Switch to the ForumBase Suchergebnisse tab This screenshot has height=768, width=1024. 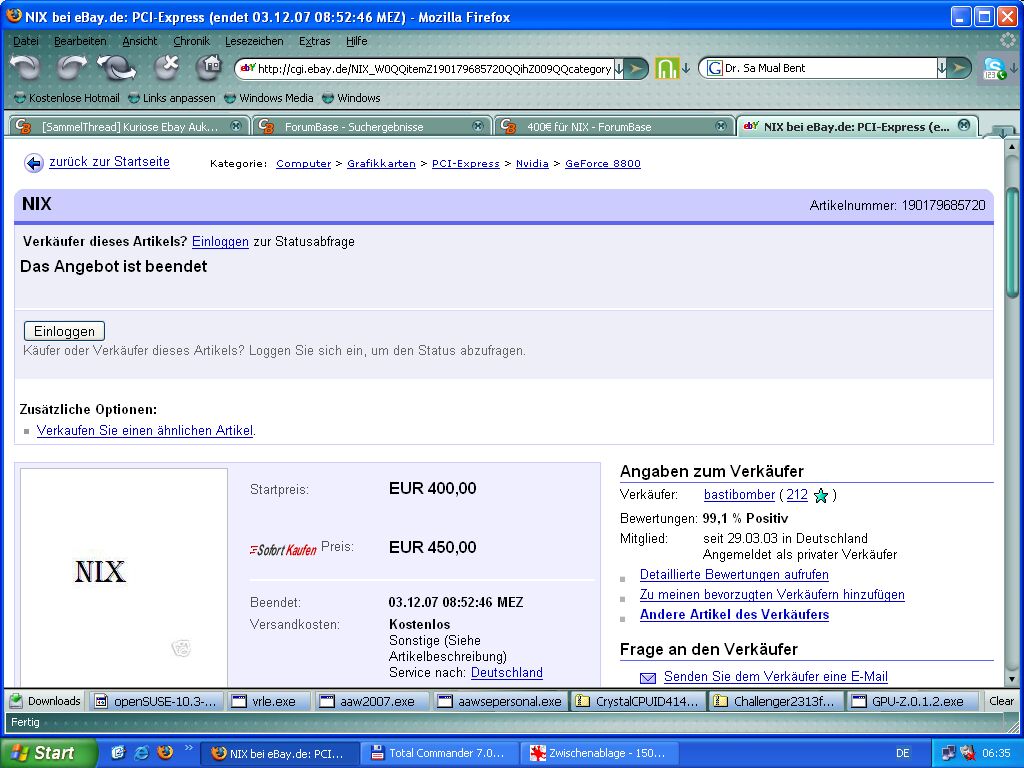[x=372, y=126]
